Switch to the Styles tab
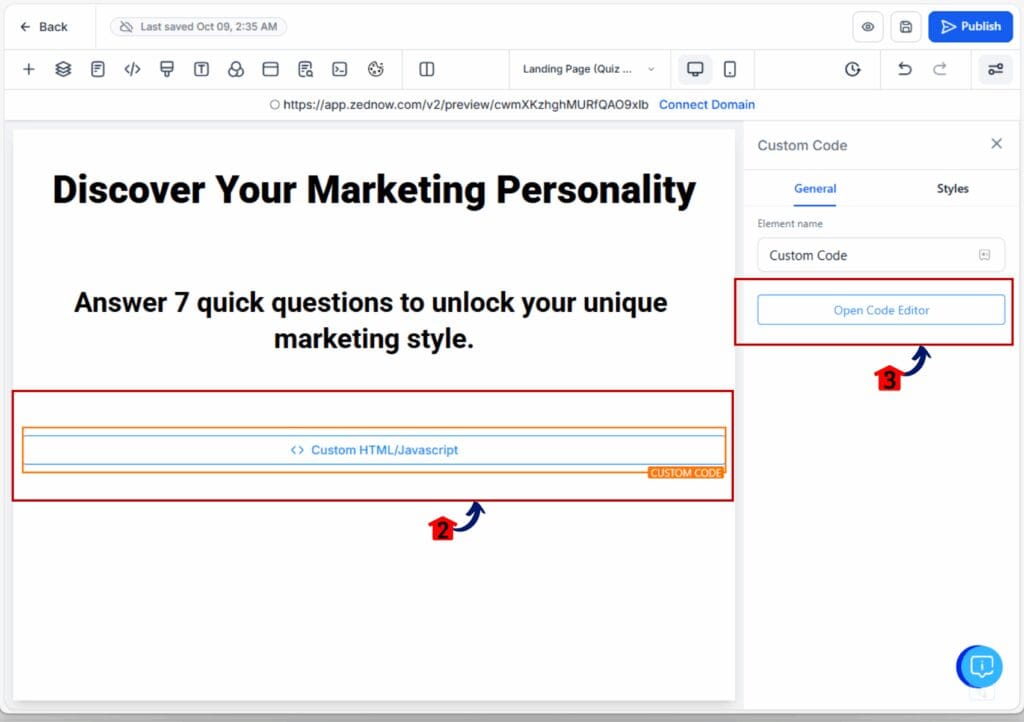This screenshot has width=1024, height=722. point(952,188)
